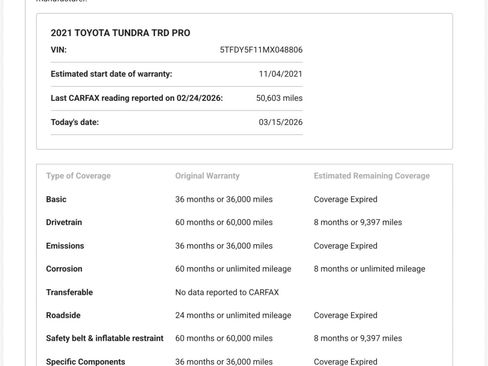Click No data reported to CARFAX text
This screenshot has width=488, height=366.
tap(227, 292)
